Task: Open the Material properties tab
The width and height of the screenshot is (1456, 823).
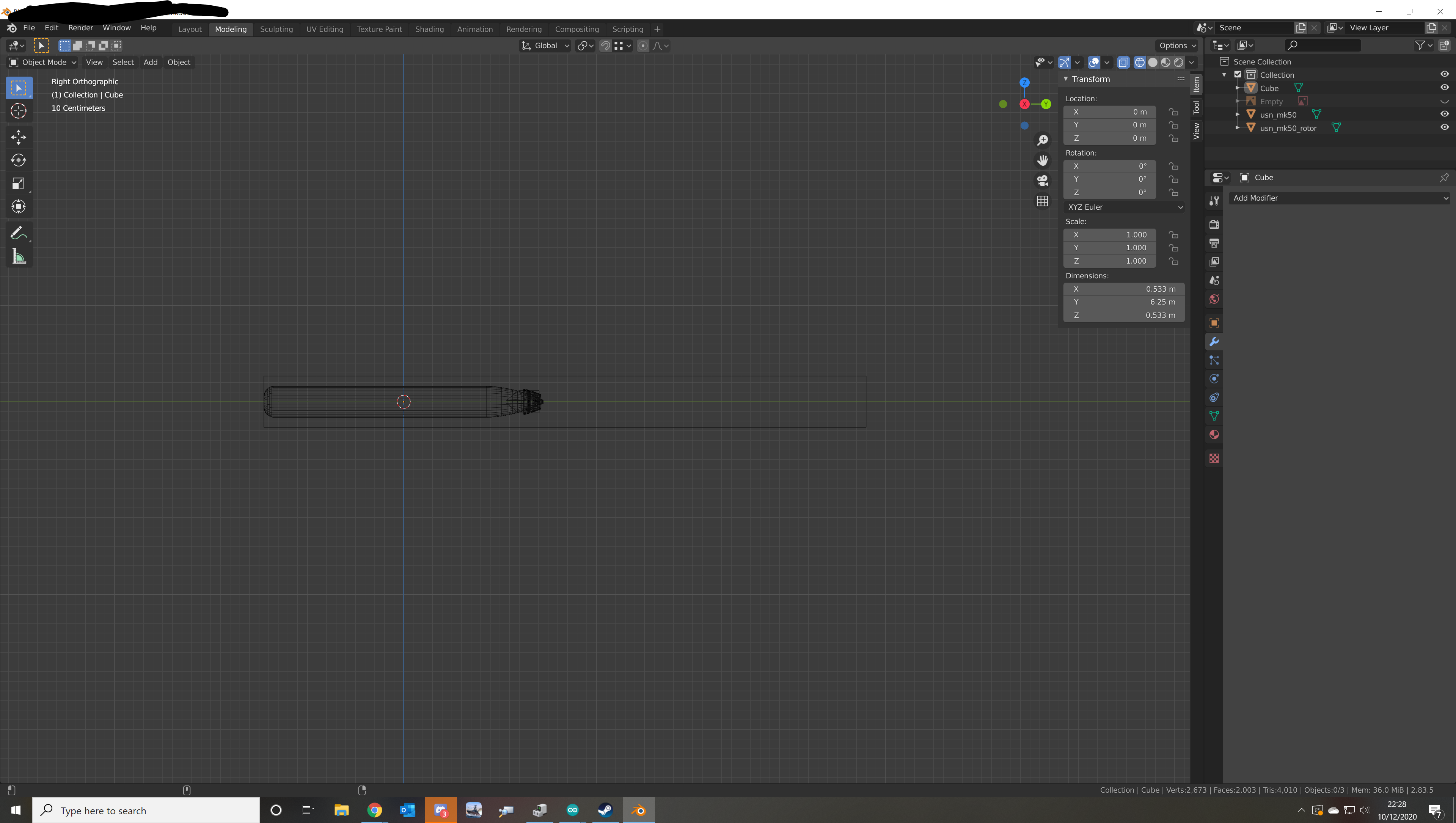Action: click(x=1214, y=435)
